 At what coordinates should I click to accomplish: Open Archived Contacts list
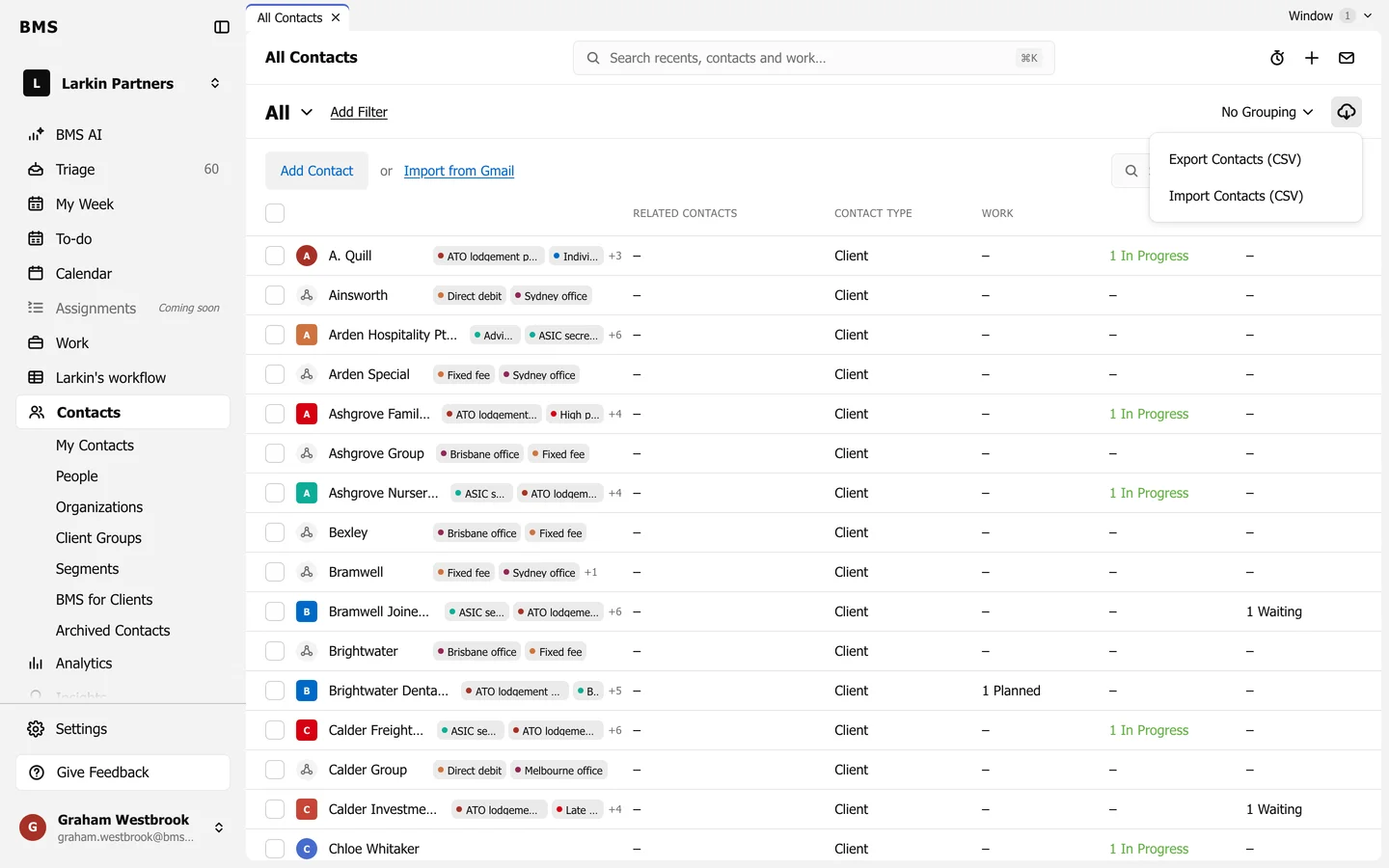113,631
